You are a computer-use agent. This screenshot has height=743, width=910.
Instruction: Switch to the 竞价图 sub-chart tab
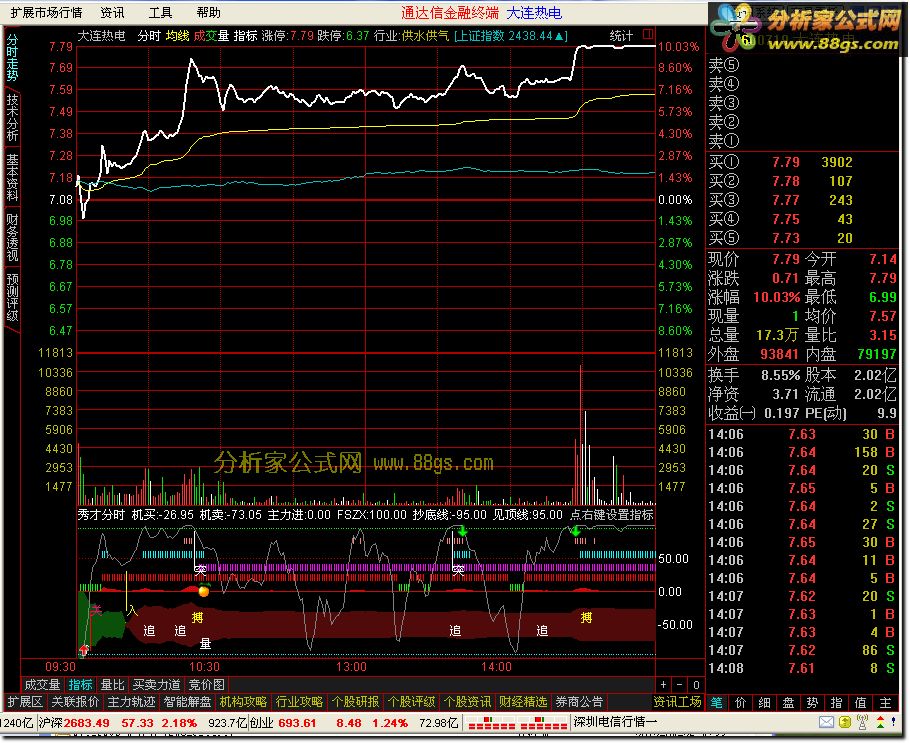click(206, 685)
